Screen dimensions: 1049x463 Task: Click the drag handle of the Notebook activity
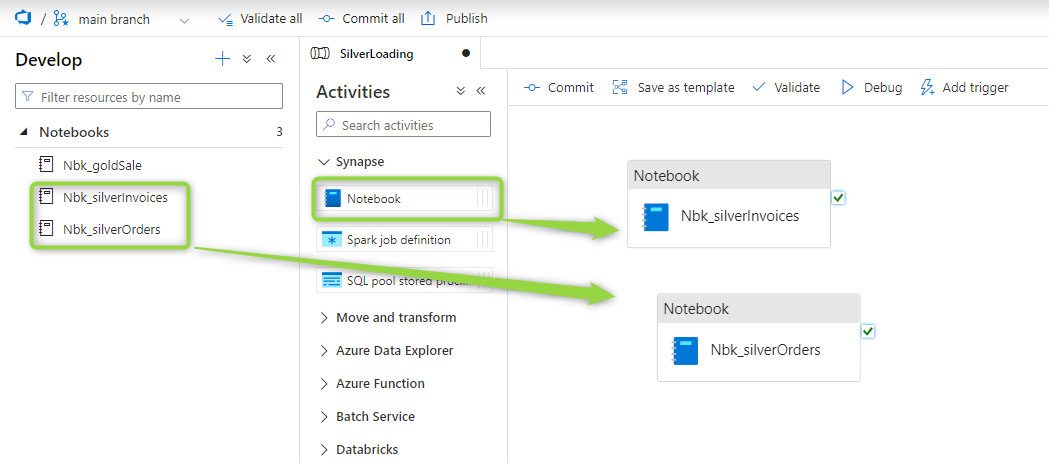tap(483, 199)
